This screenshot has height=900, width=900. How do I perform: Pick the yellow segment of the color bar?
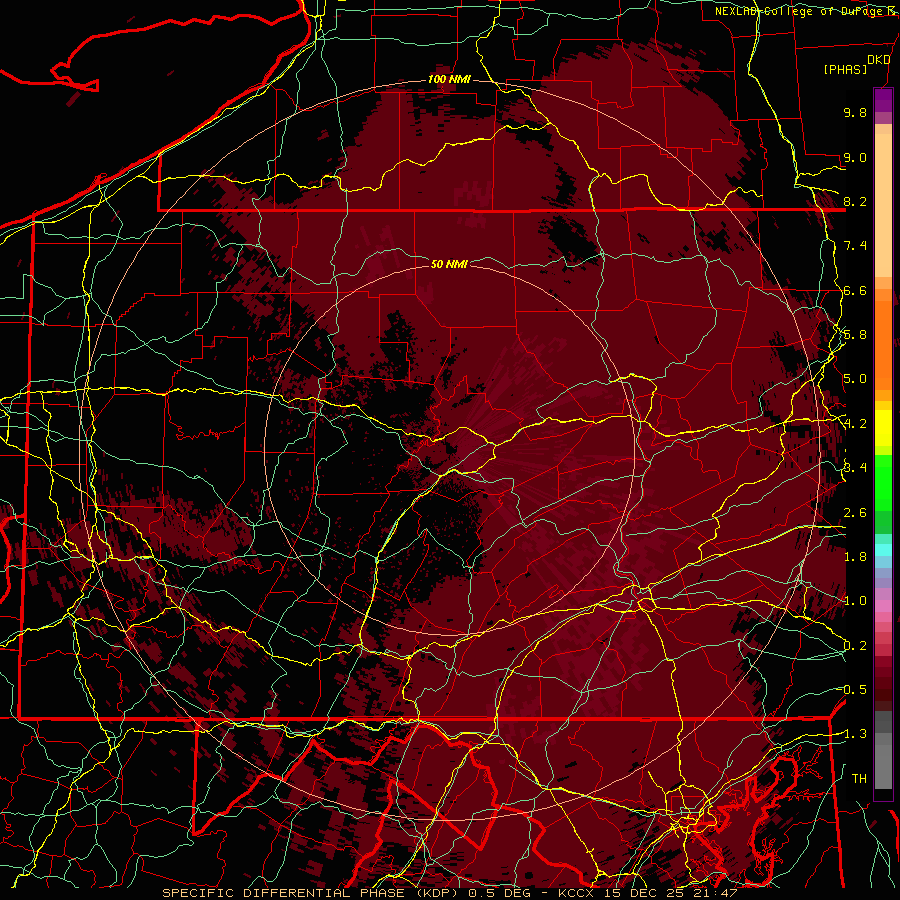pos(883,428)
